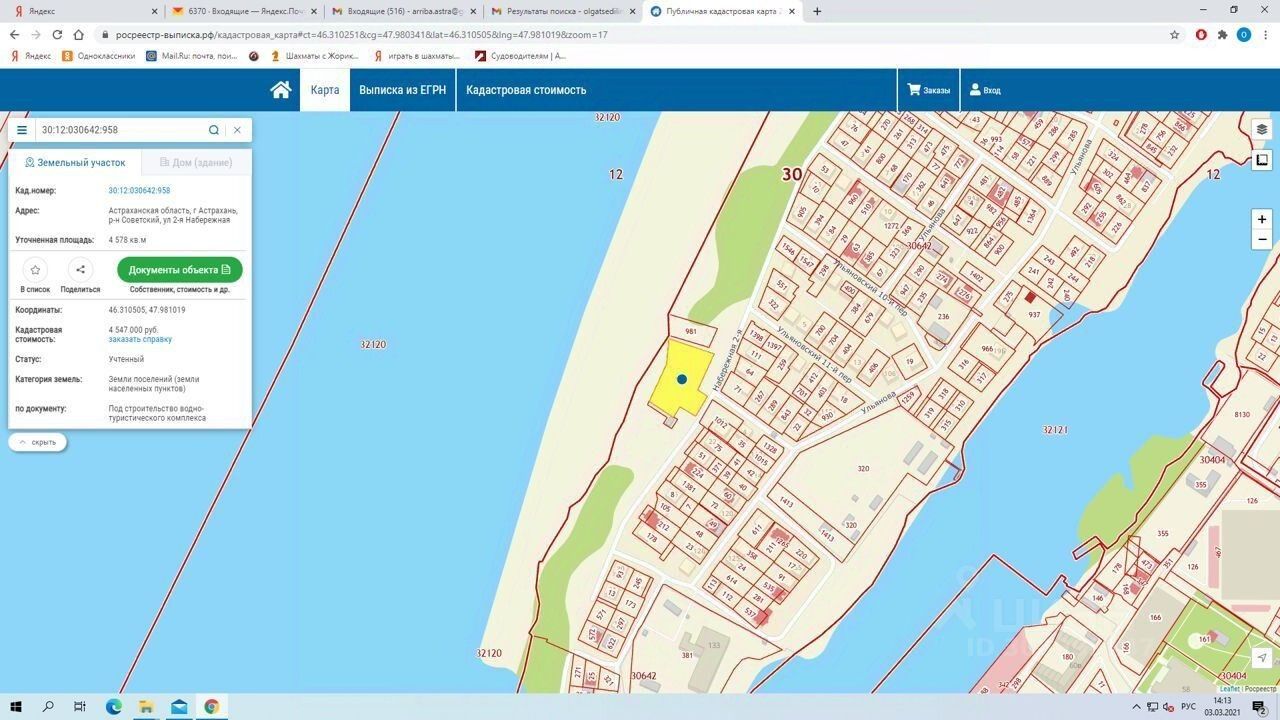This screenshot has width=1280, height=720.
Task: Open the Leaflet attribution link
Action: 1229,688
